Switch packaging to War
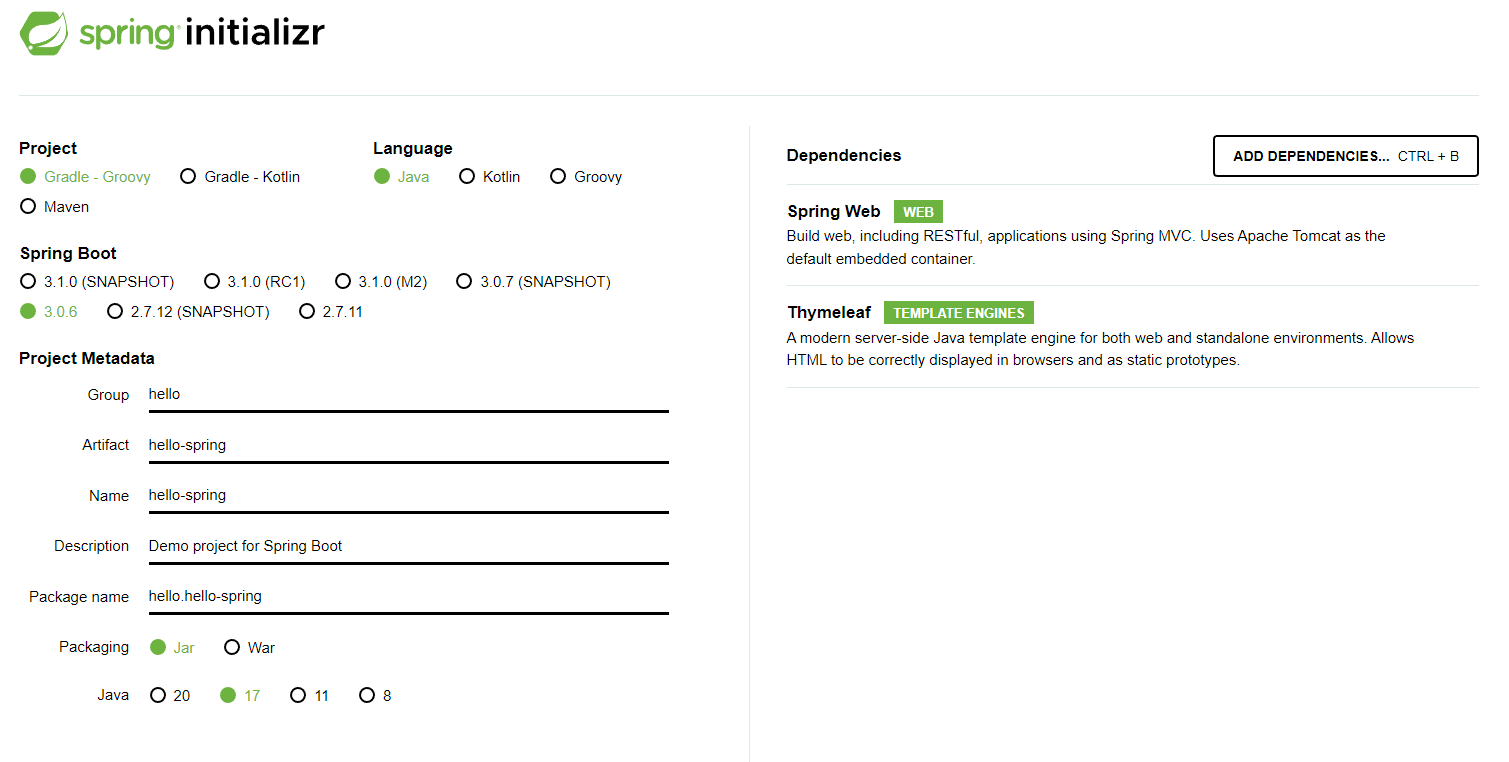Viewport: 1509px width, 762px height. [x=250, y=648]
